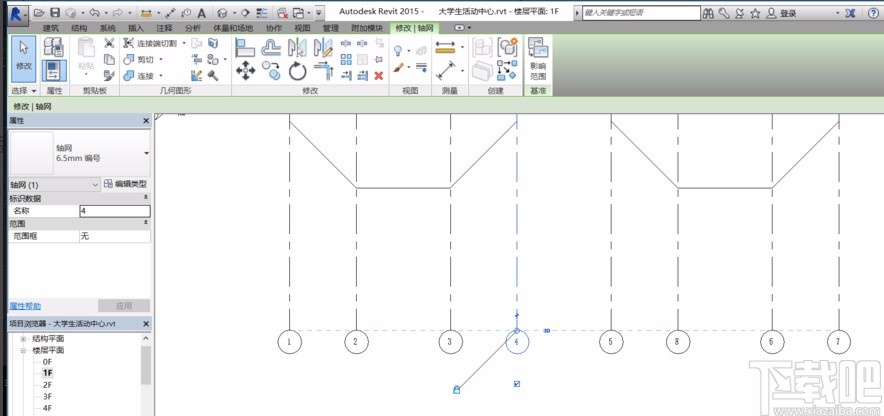884x416 pixels.
Task: Toggle the padlock on grid 4 leader
Action: point(457,390)
